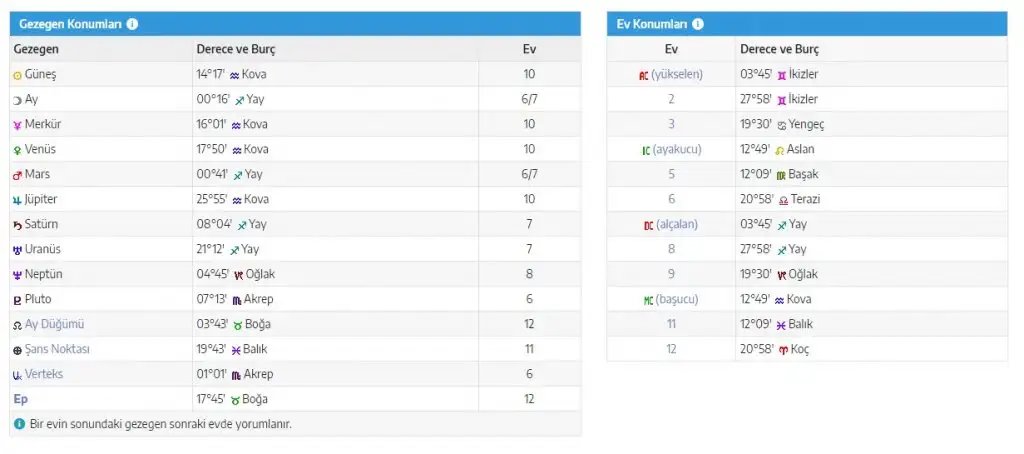Open the Şans Noktası link
1024x454 pixels.
pyautogui.click(x=58, y=349)
